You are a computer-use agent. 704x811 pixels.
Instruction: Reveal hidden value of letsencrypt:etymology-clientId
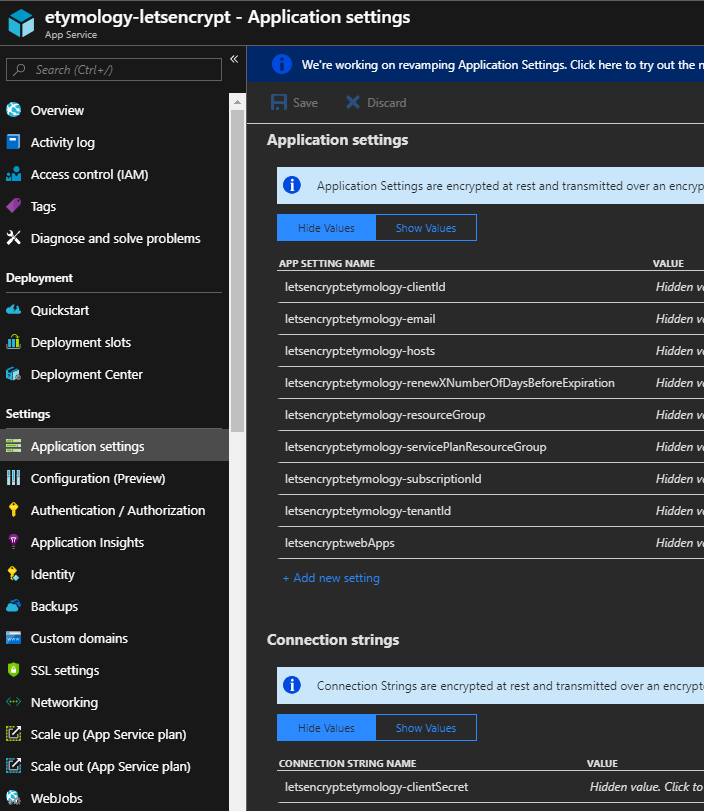(680, 287)
